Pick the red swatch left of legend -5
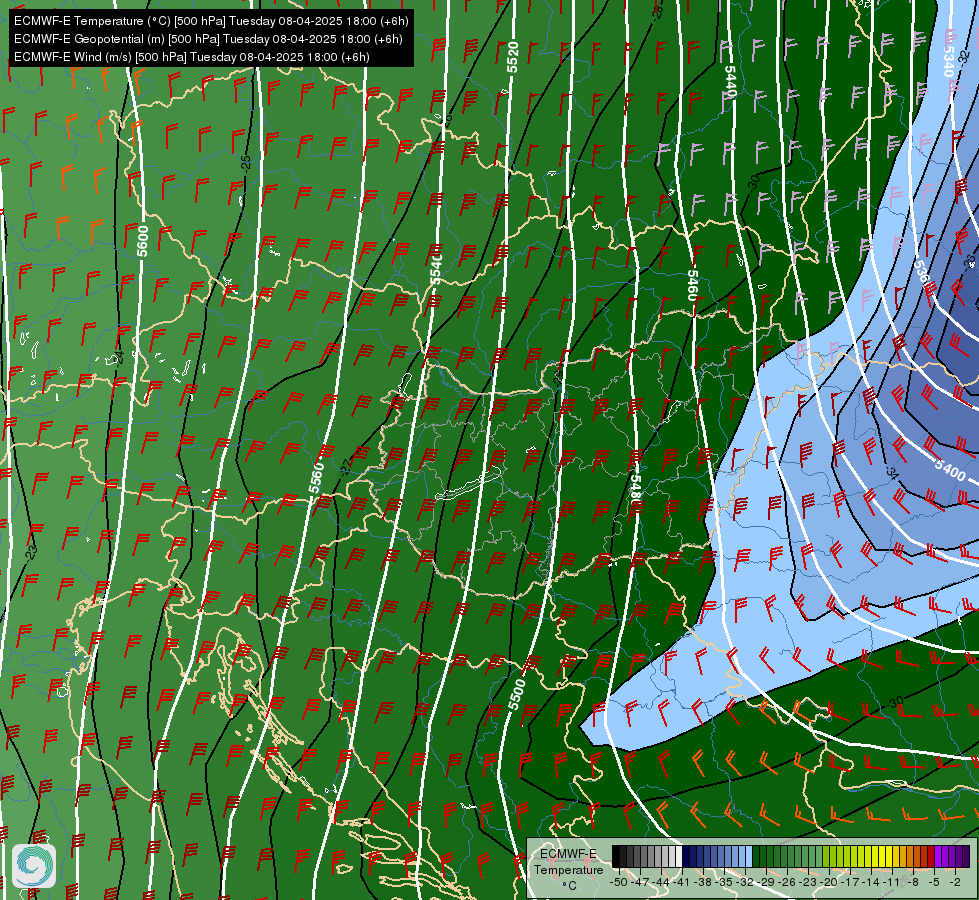The height and width of the screenshot is (900, 979). click(931, 856)
